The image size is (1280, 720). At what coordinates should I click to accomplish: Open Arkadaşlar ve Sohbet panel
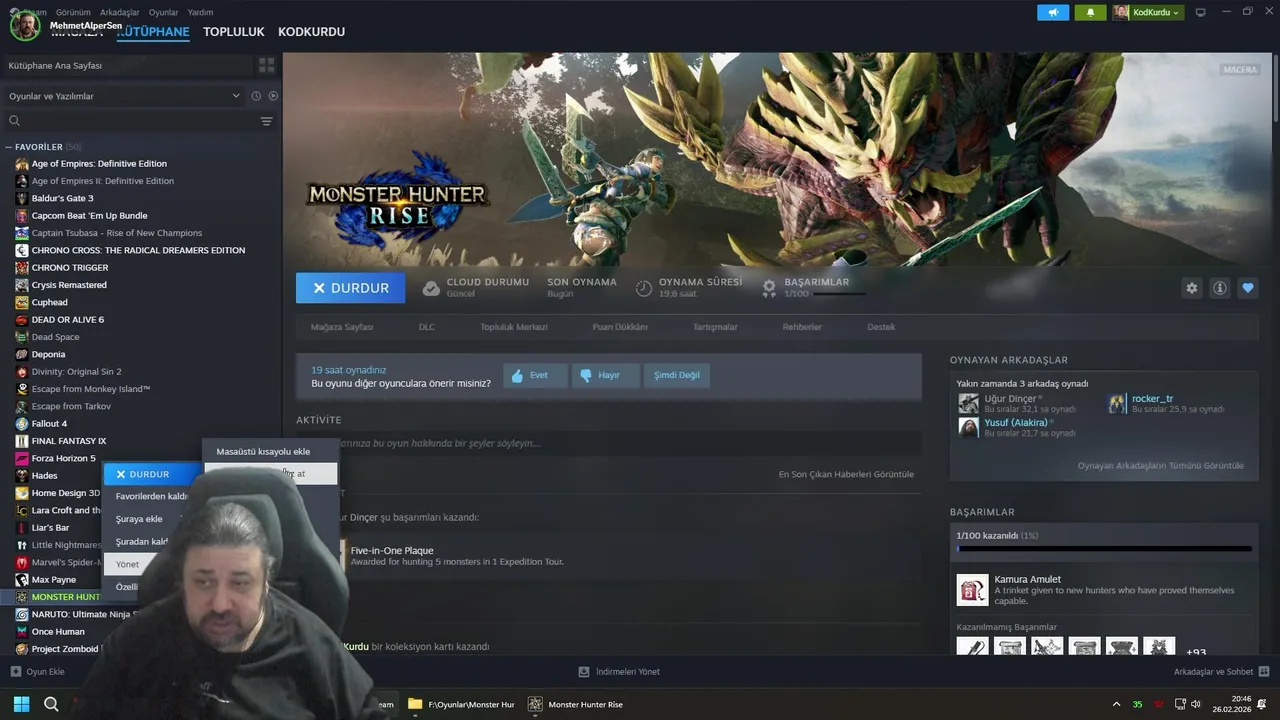click(x=1221, y=672)
